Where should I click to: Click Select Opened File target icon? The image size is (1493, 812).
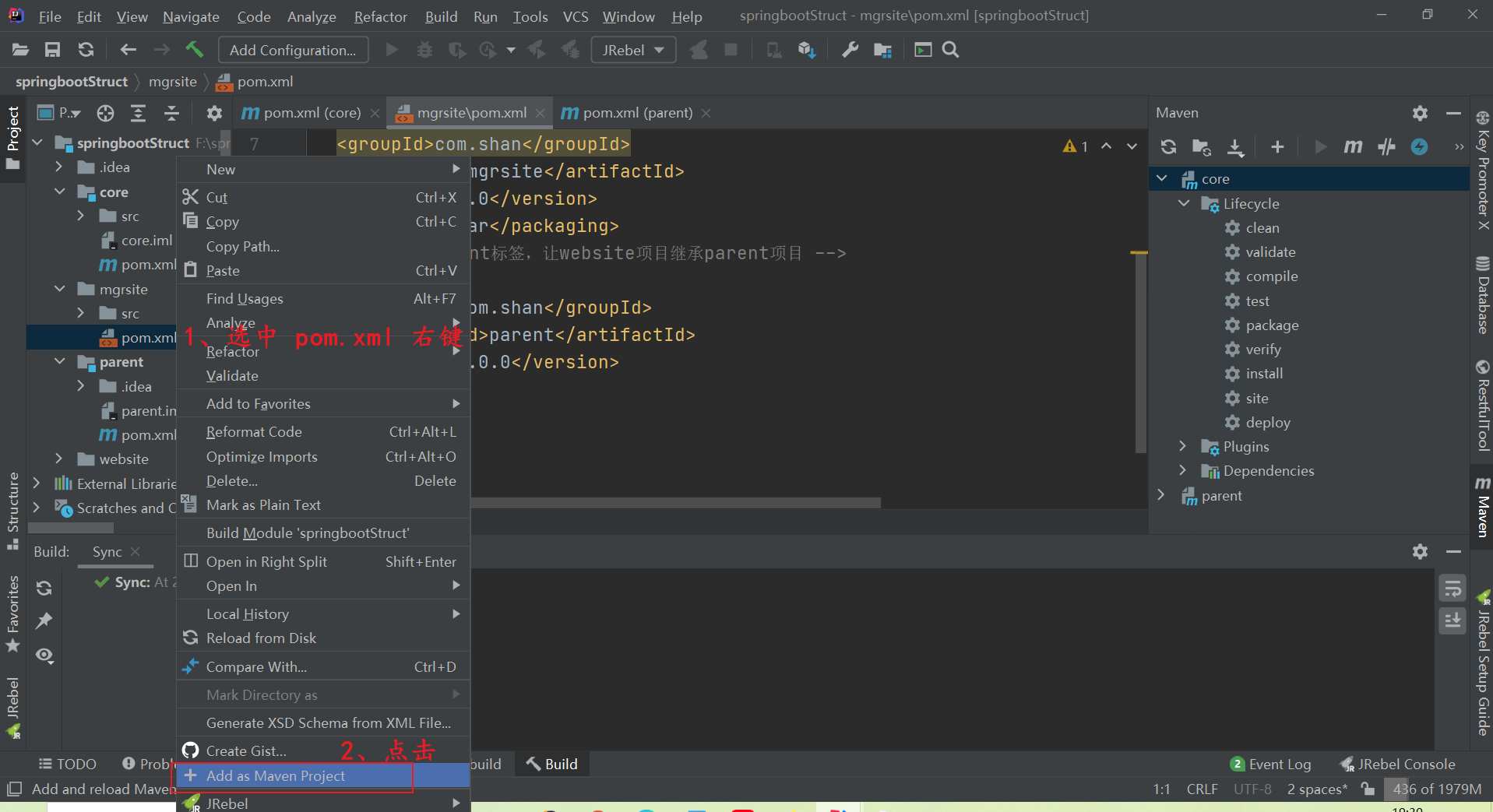point(105,114)
